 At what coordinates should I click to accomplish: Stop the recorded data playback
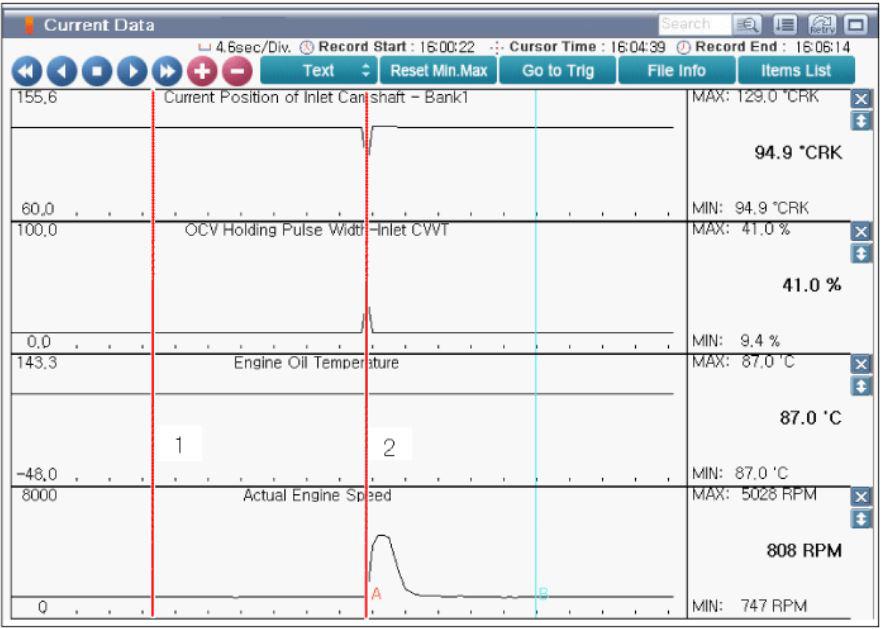pos(95,72)
